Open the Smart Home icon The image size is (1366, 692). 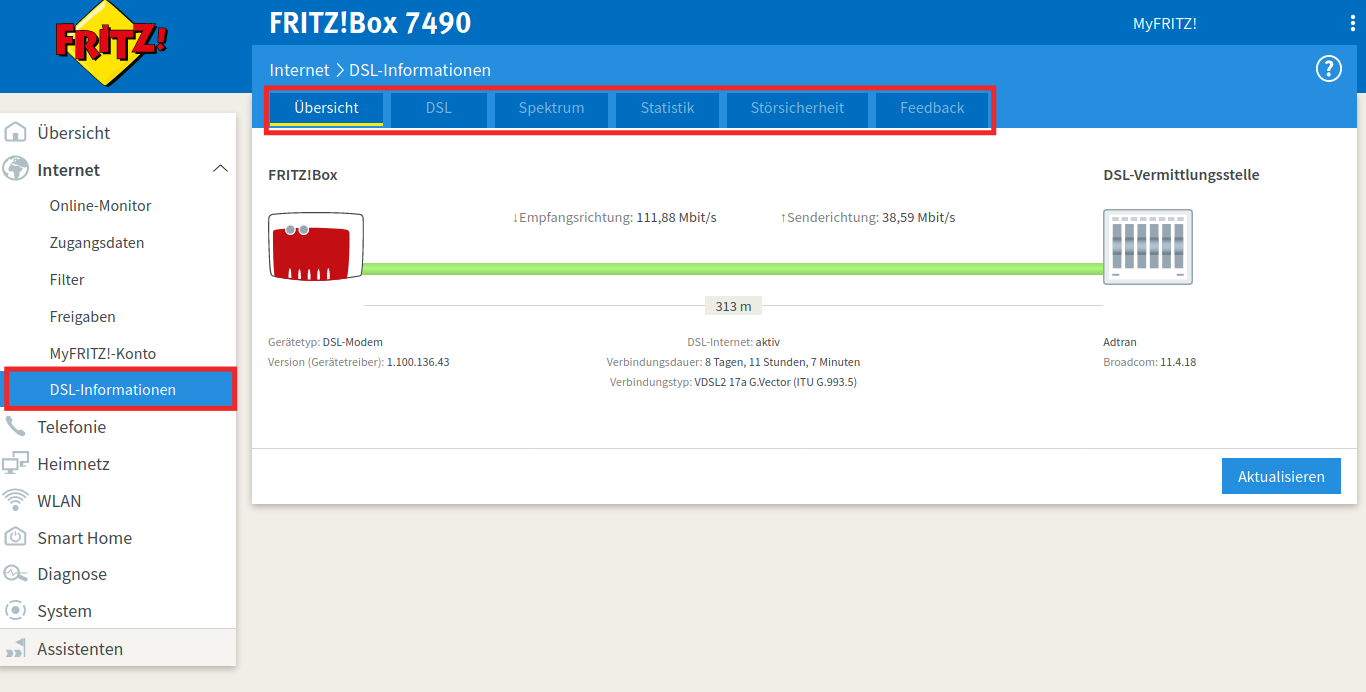click(17, 537)
